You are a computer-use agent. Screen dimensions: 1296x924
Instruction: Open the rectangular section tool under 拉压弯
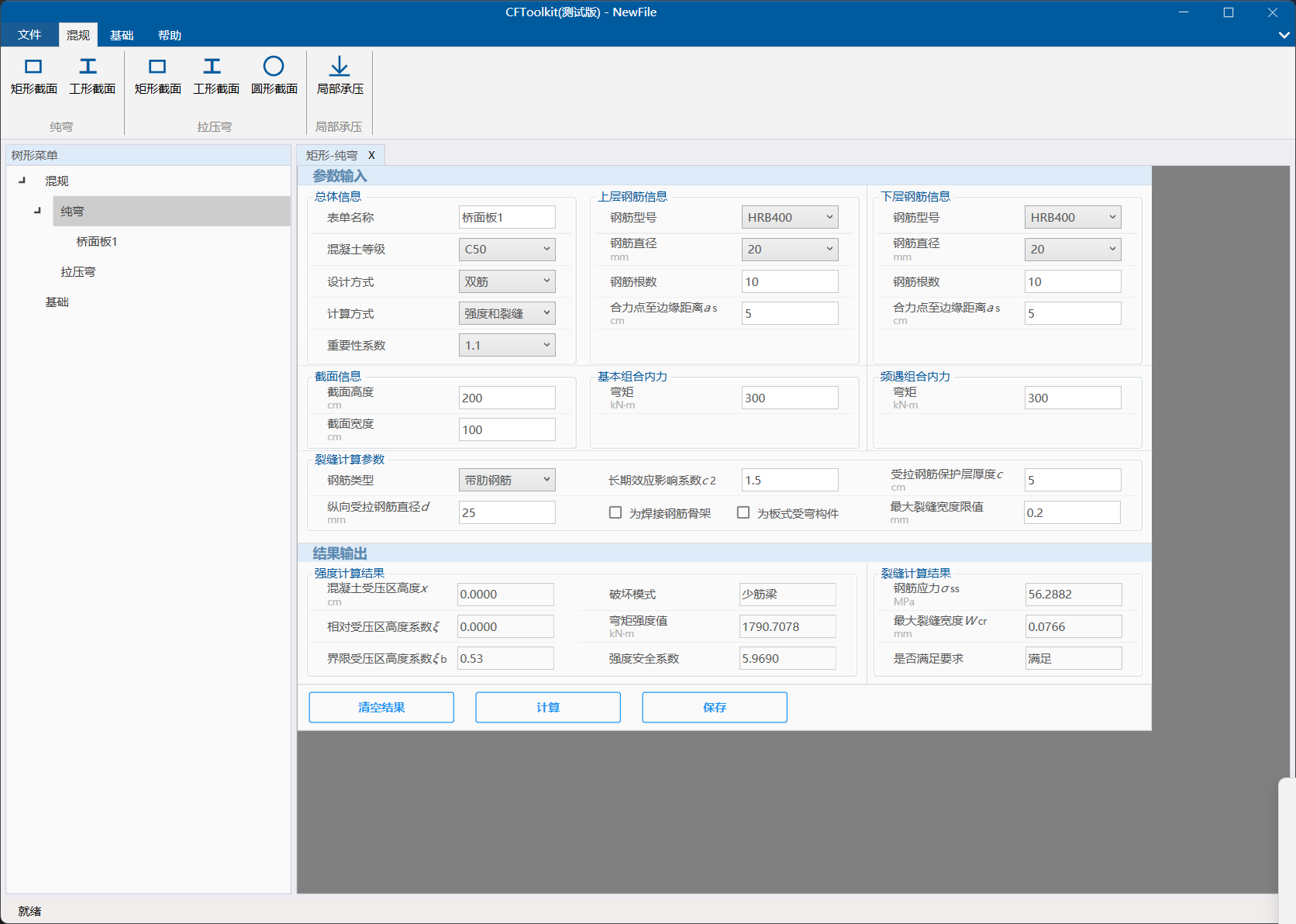[157, 75]
